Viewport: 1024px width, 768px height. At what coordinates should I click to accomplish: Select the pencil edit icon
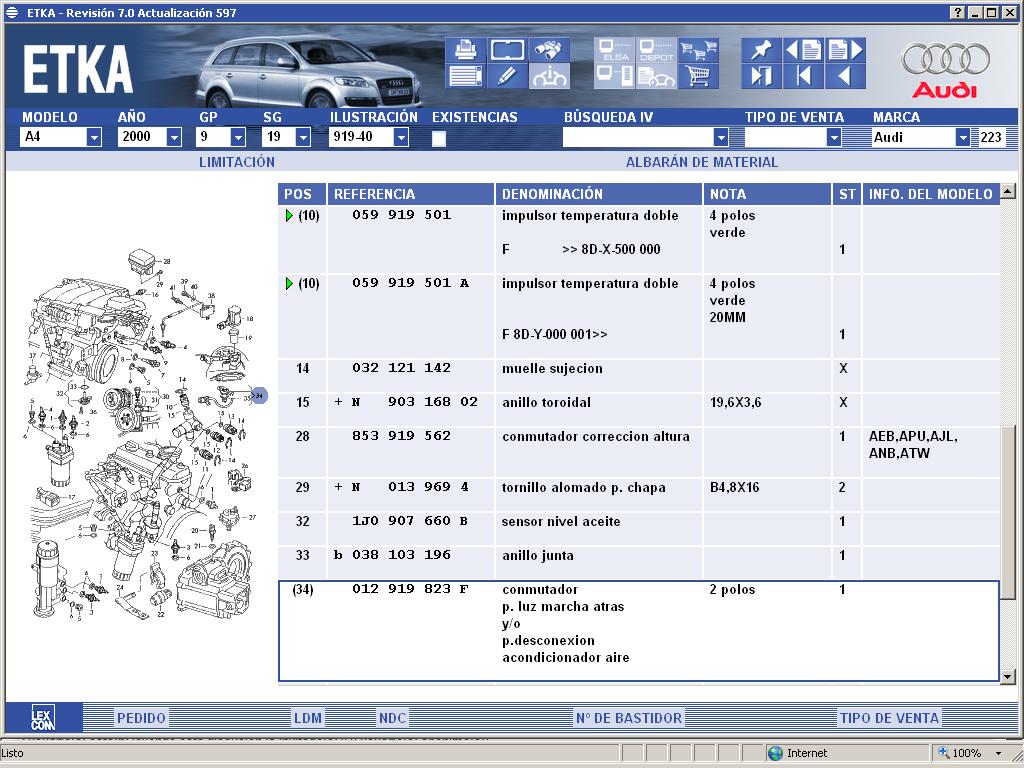click(507, 76)
